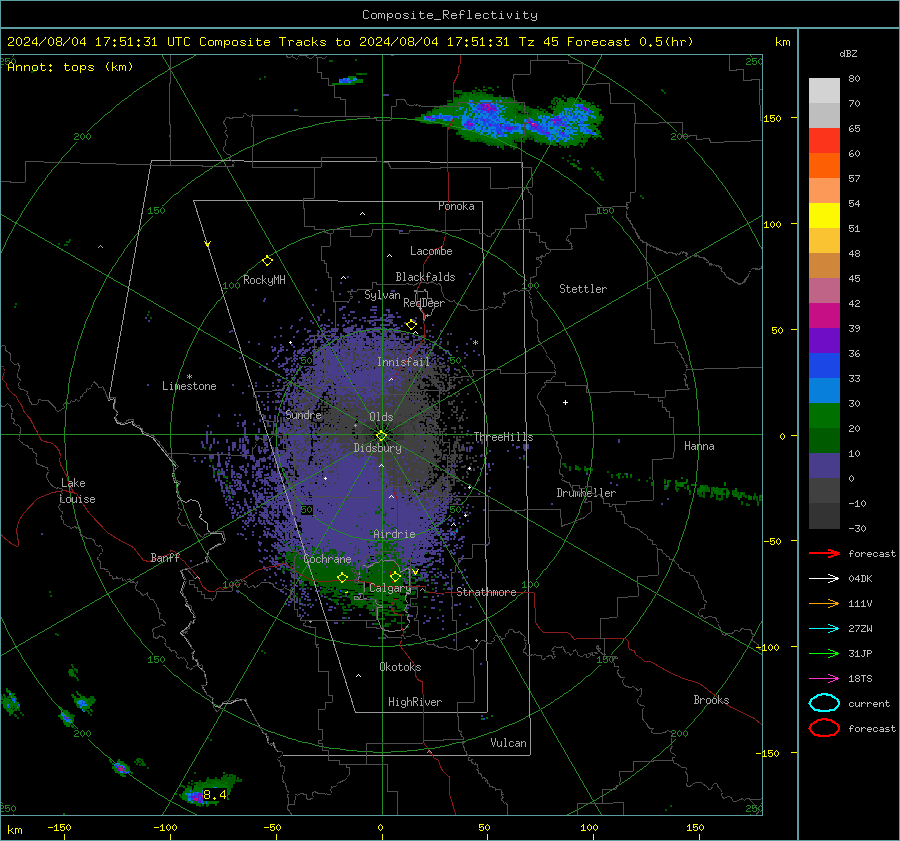Pick the bright green 20-30 dBZ swatch

(824, 416)
